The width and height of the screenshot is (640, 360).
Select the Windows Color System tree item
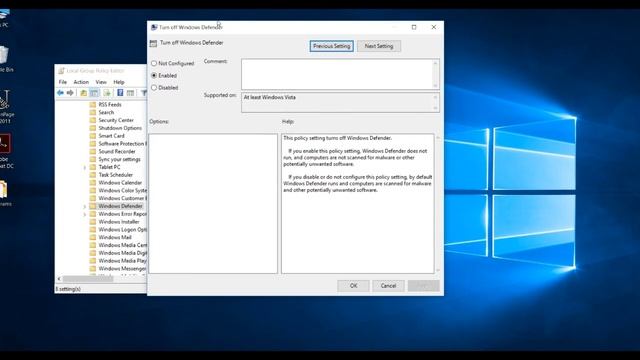pos(122,190)
